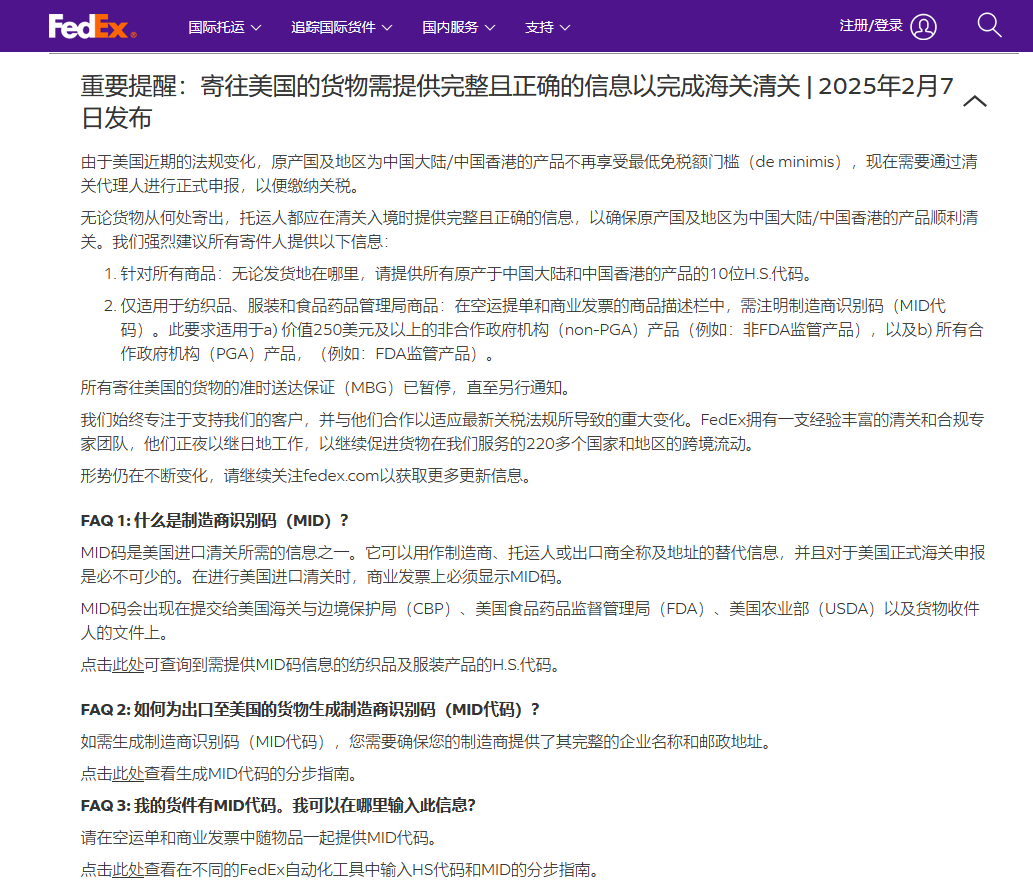Expand chevron next to 支持
This screenshot has width=1033, height=881.
565,28
